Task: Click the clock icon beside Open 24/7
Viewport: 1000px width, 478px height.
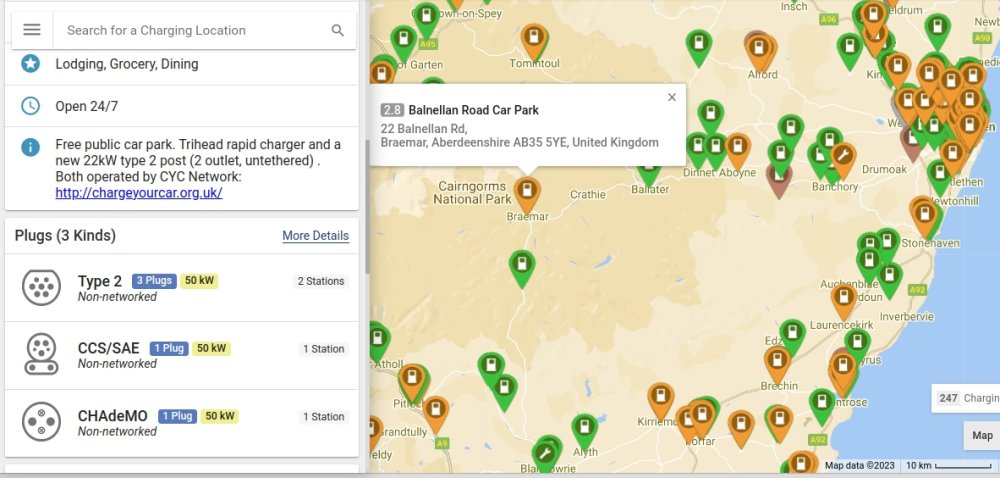Action: (31, 106)
